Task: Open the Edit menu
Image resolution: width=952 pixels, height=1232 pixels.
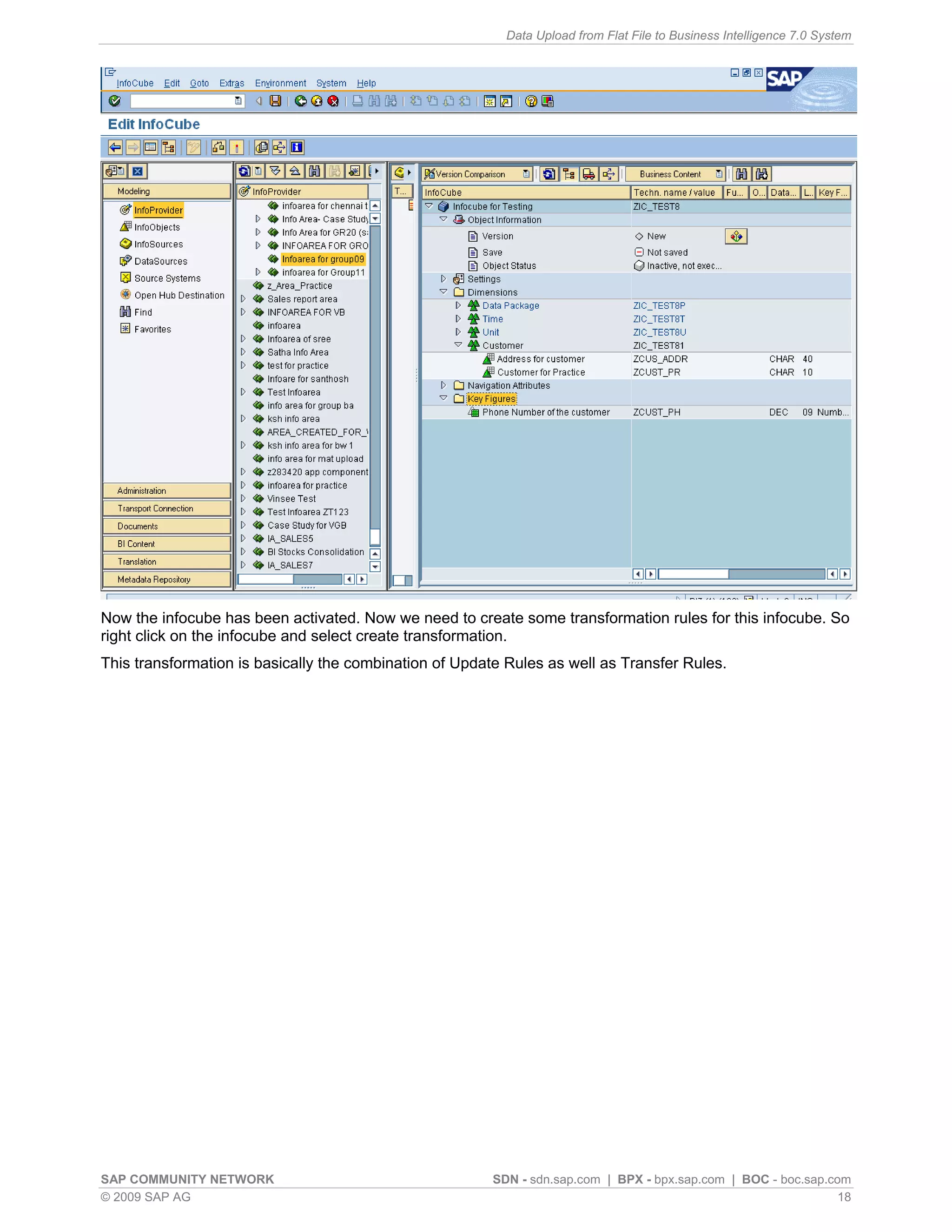Action: tap(172, 84)
